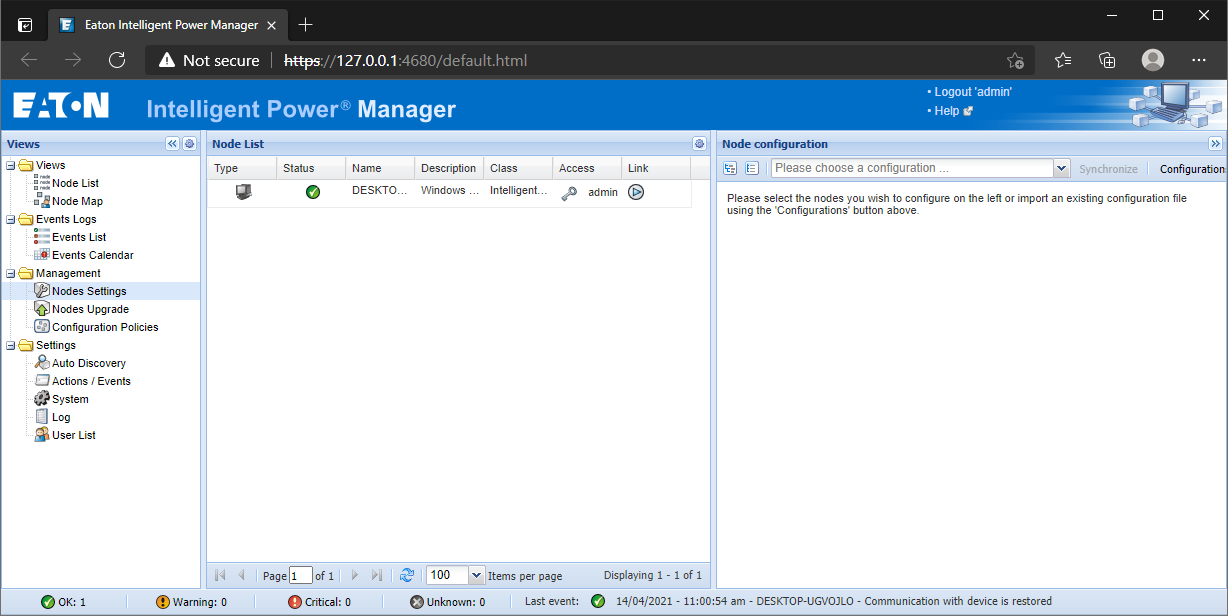Viewport: 1228px width, 616px height.
Task: Open User List
Action: (x=74, y=435)
